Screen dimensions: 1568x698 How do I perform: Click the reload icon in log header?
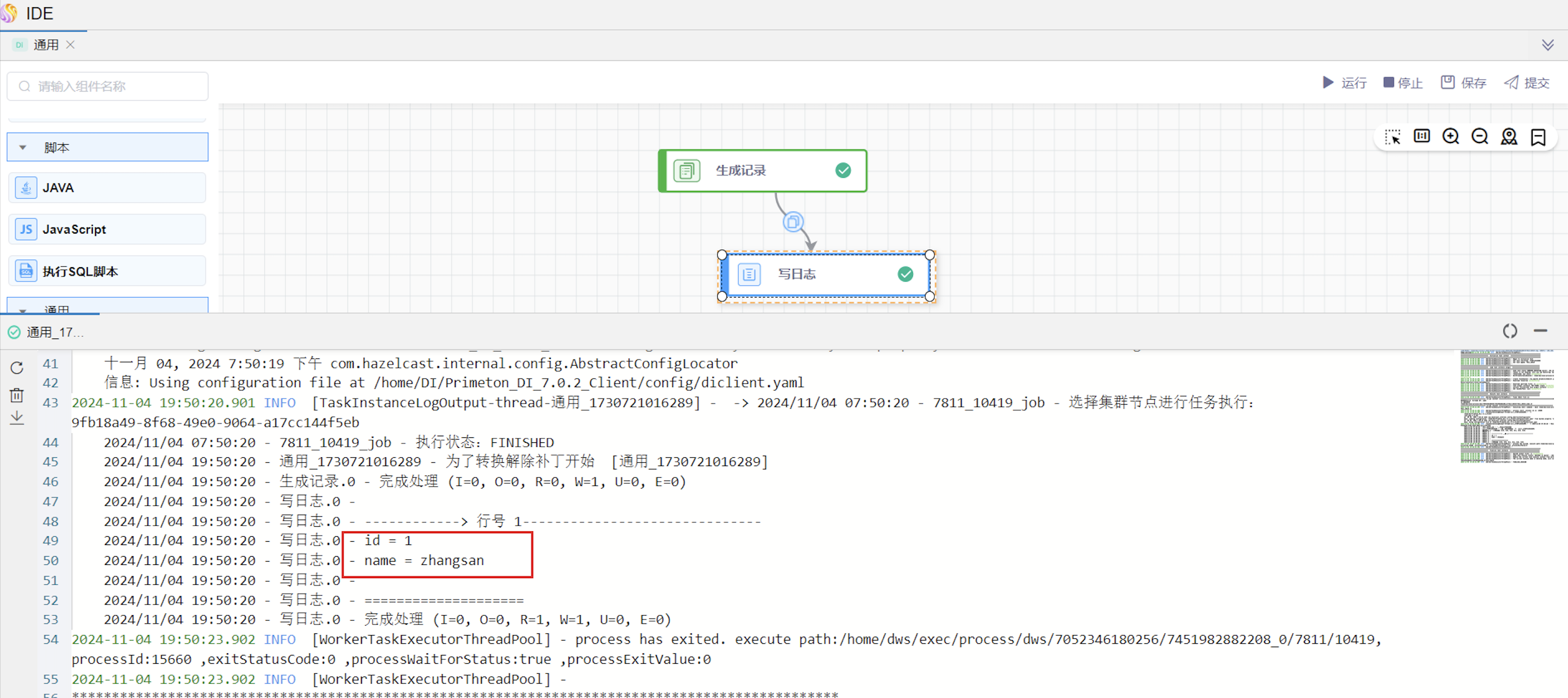pyautogui.click(x=1509, y=331)
